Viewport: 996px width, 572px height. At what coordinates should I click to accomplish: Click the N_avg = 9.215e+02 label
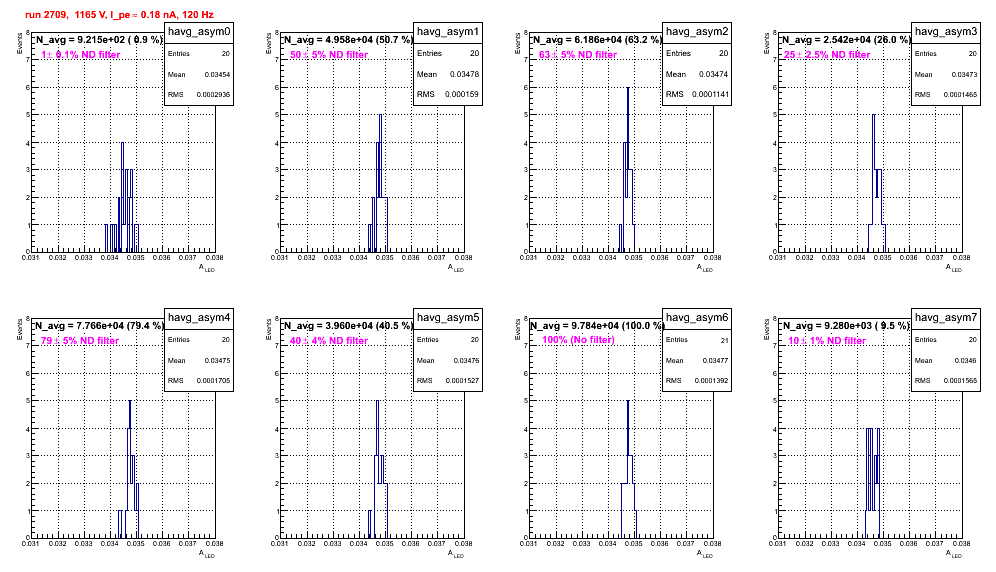[x=98, y=39]
